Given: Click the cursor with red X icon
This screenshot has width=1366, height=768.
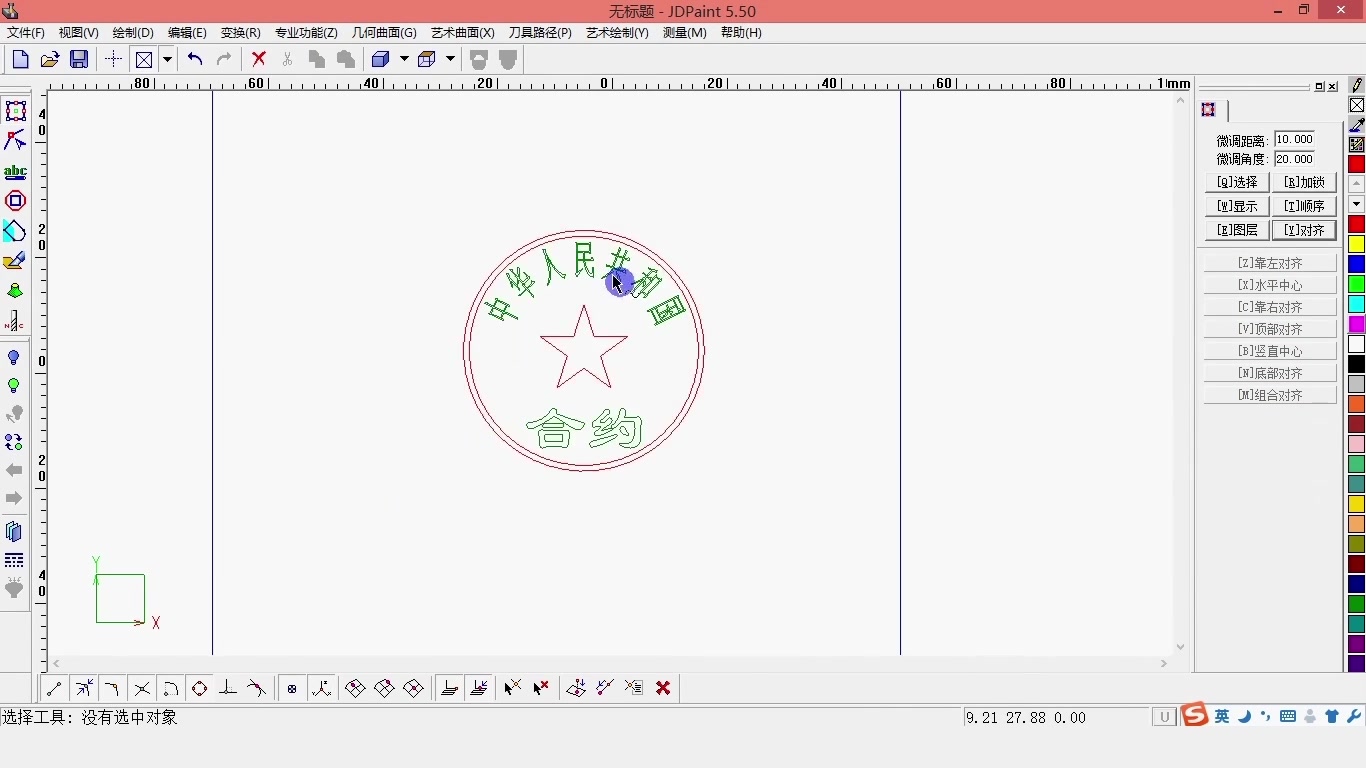Looking at the screenshot, I should [541, 688].
